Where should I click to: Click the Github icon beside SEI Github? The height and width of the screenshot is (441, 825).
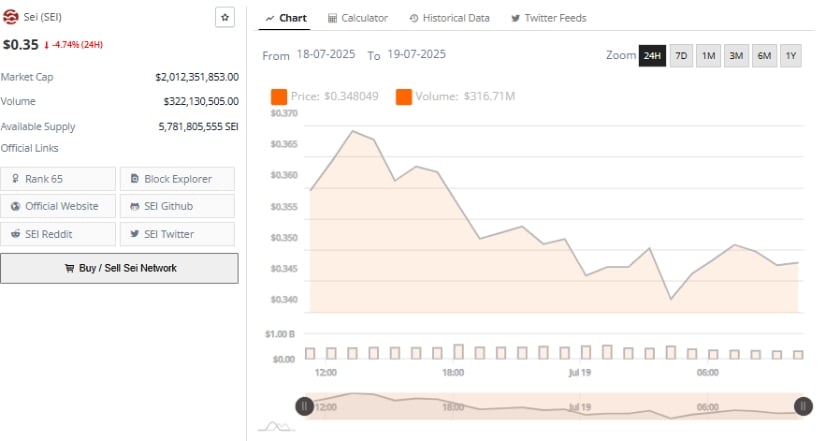135,206
